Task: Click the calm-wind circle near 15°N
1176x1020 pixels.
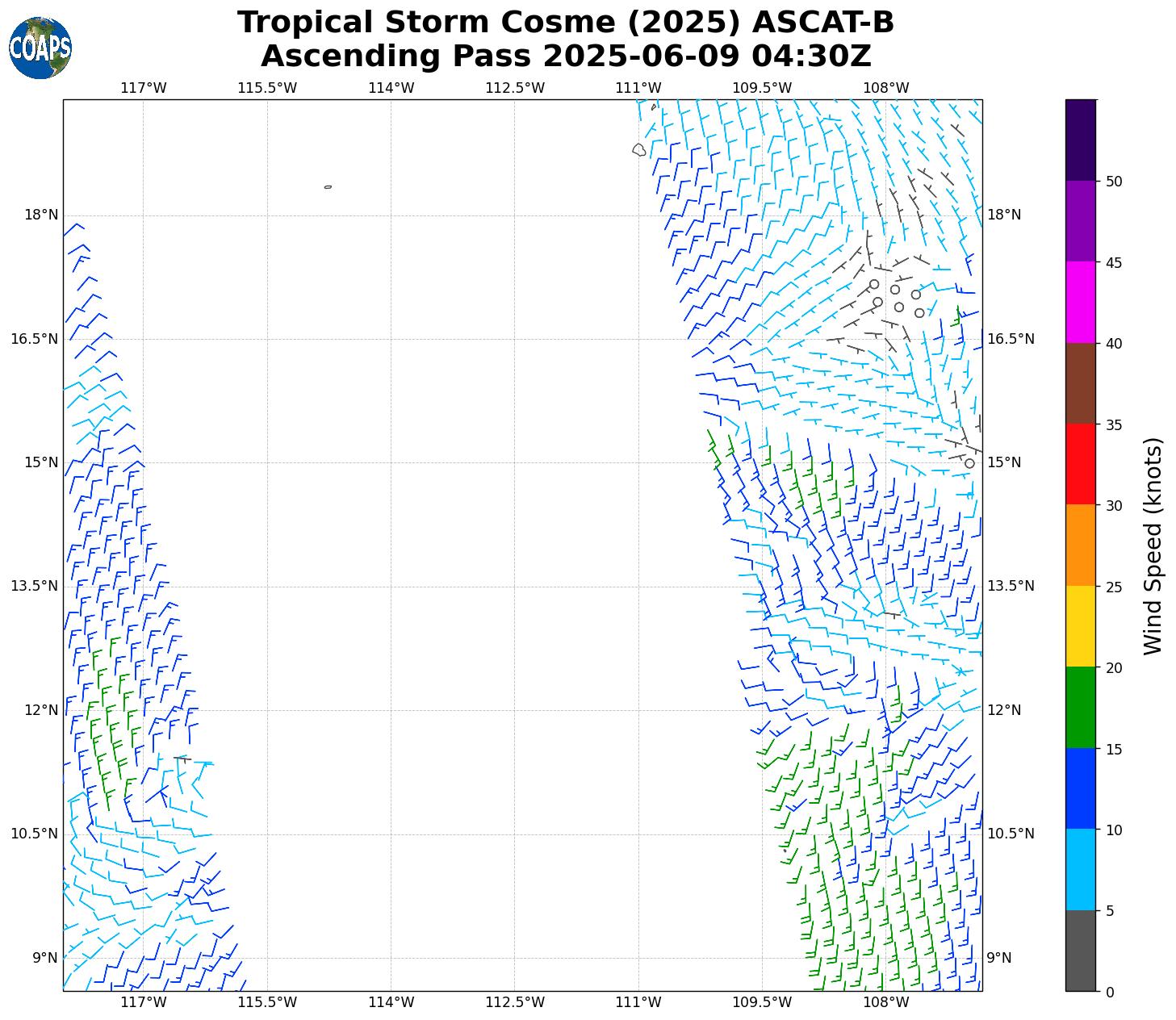Action: point(969,463)
